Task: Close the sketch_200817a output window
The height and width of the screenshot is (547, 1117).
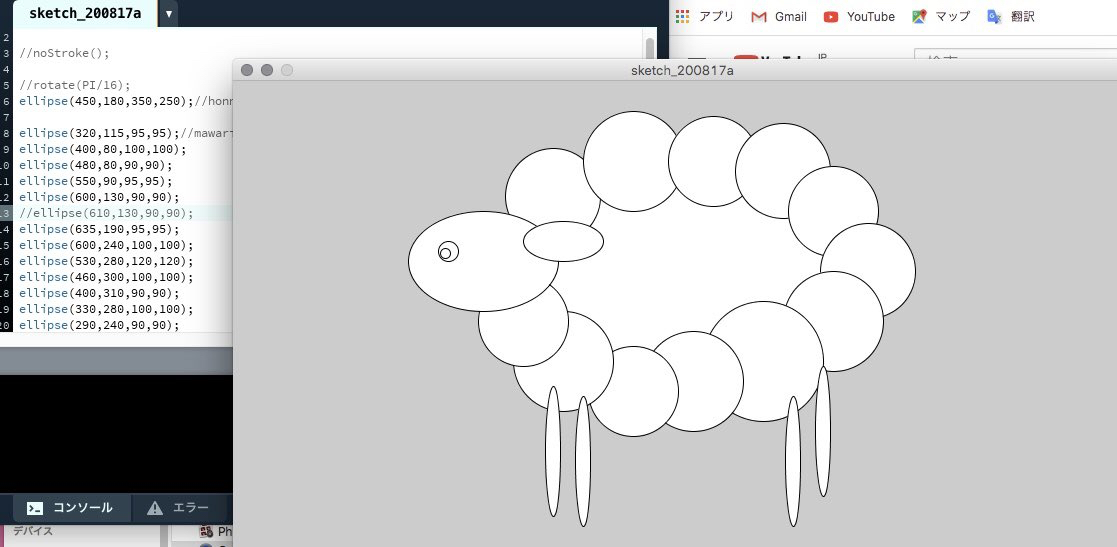Action: pos(247,70)
